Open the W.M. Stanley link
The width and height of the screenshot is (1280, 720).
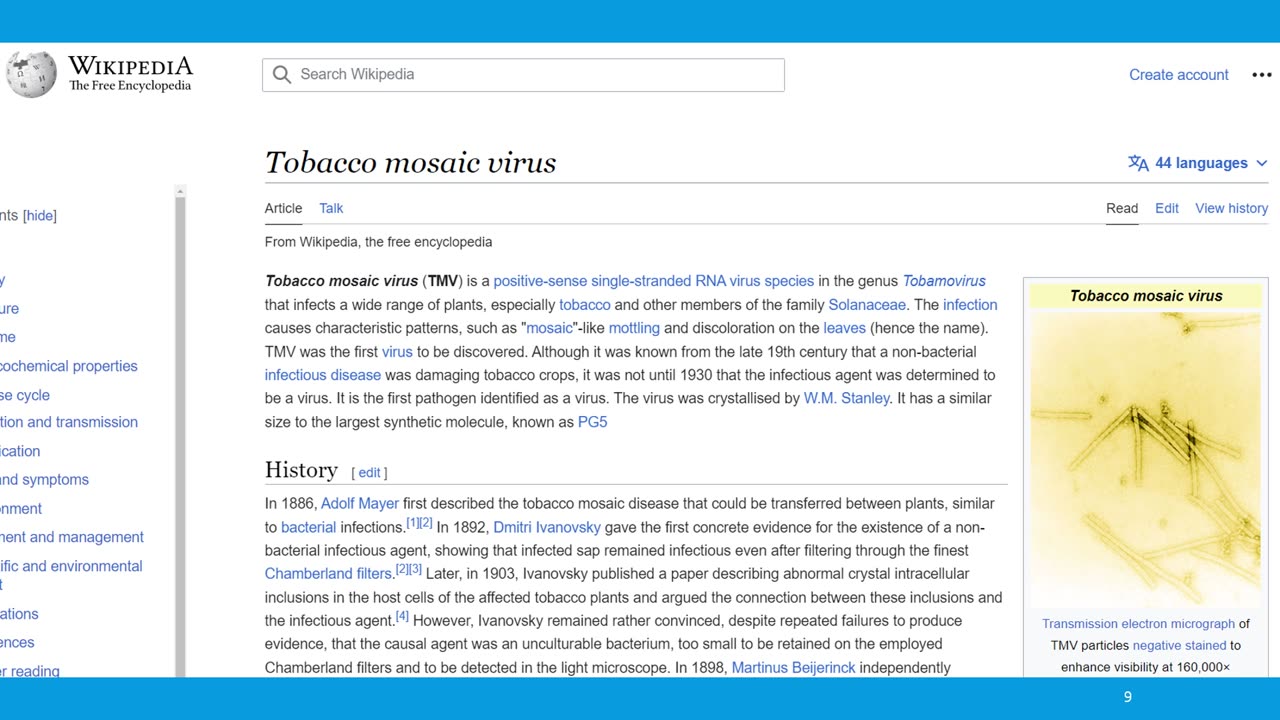coord(846,398)
